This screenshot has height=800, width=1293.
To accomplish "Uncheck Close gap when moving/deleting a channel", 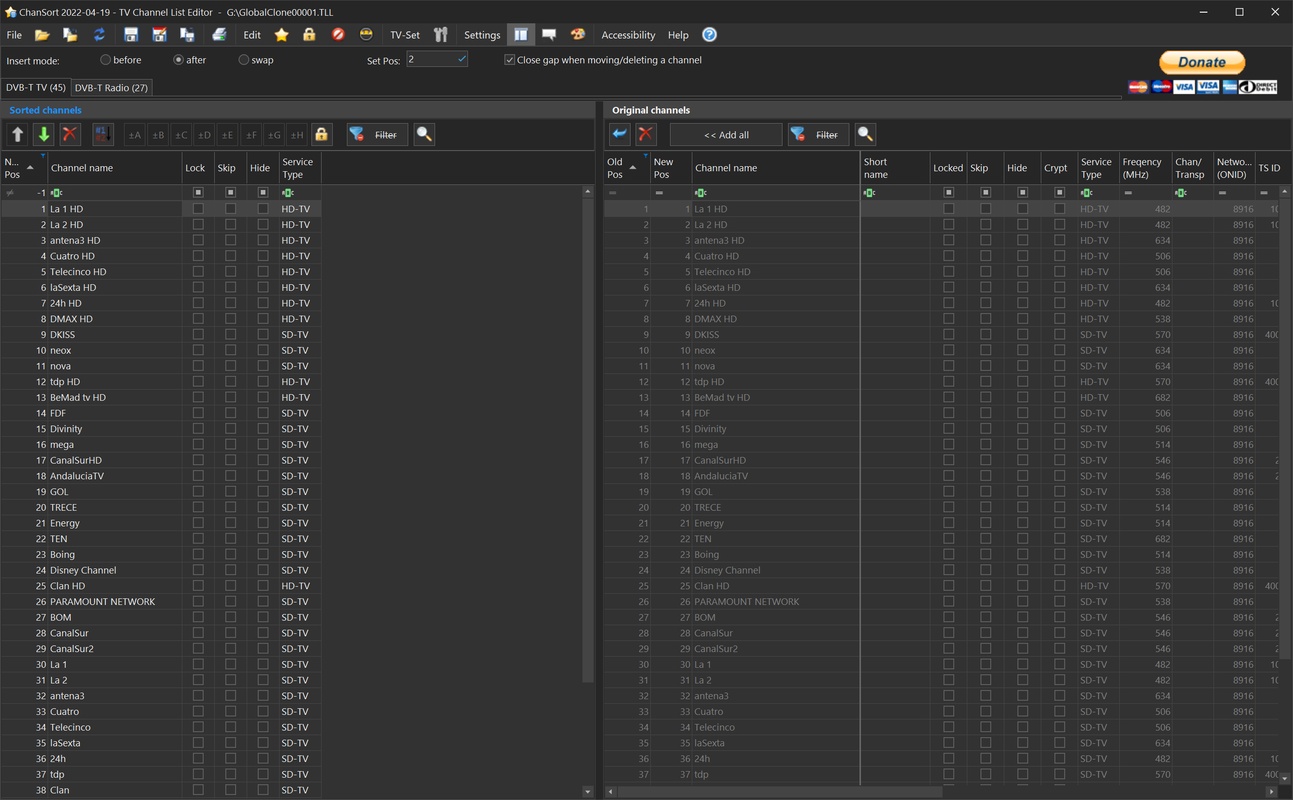I will [x=509, y=60].
